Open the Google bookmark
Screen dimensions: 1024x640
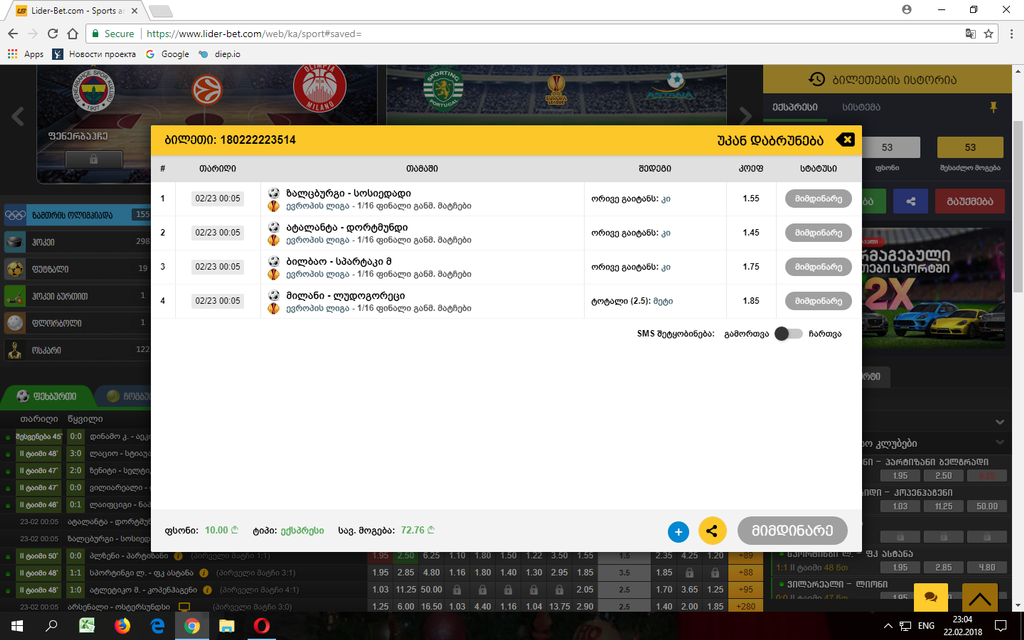tap(168, 54)
